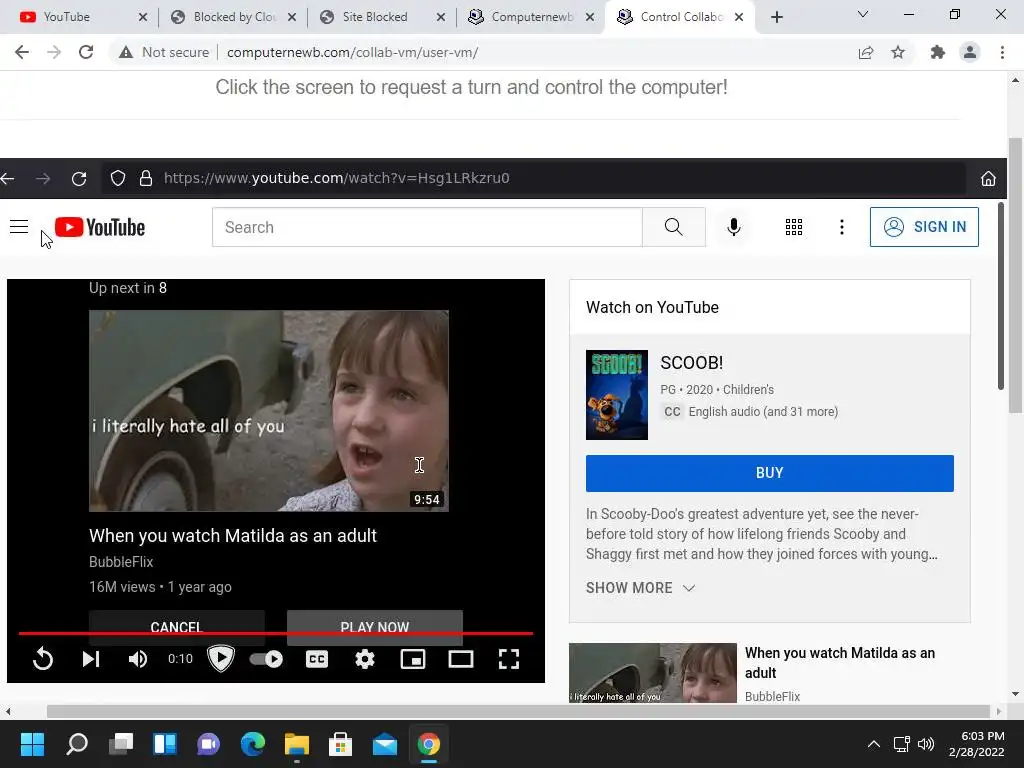Viewport: 1024px width, 768px height.
Task: Open the SCOOB! movie title link
Action: pyautogui.click(x=692, y=362)
